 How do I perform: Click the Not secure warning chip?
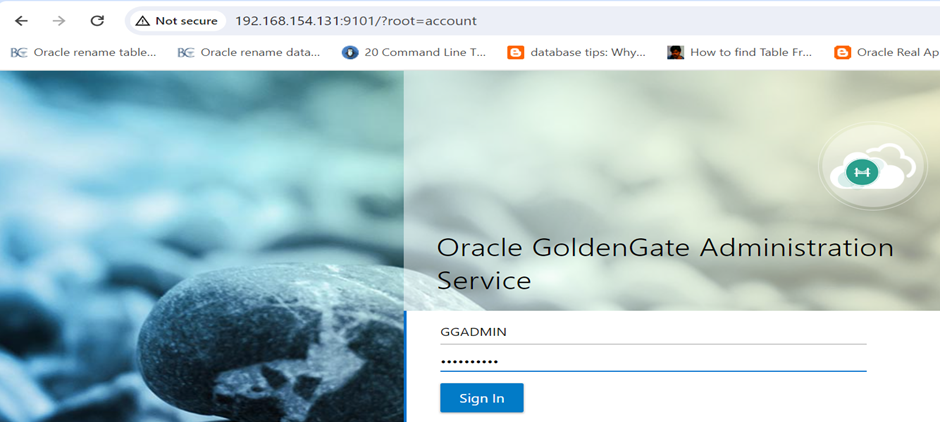pos(177,20)
